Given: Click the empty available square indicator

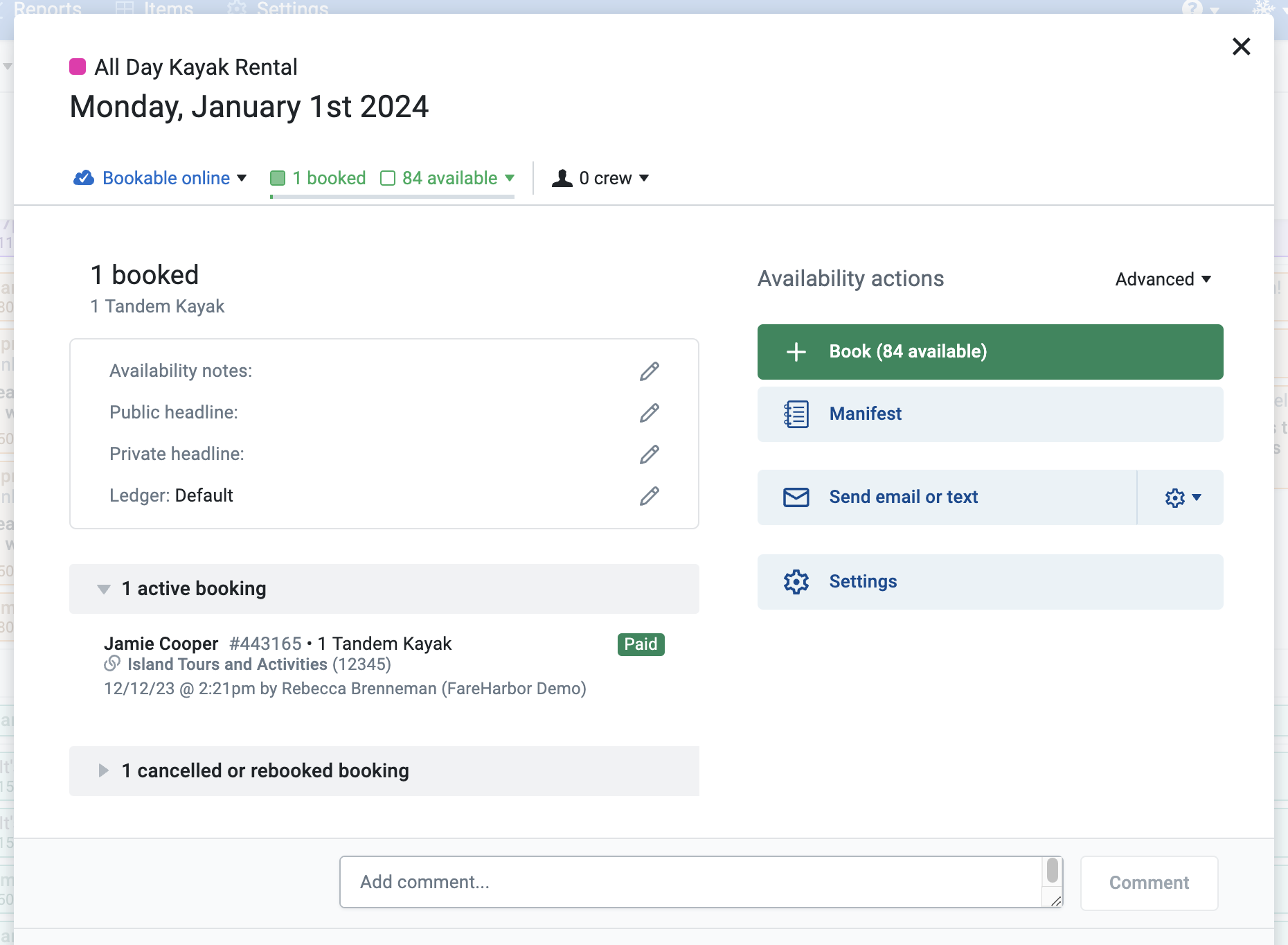Looking at the screenshot, I should pos(388,178).
